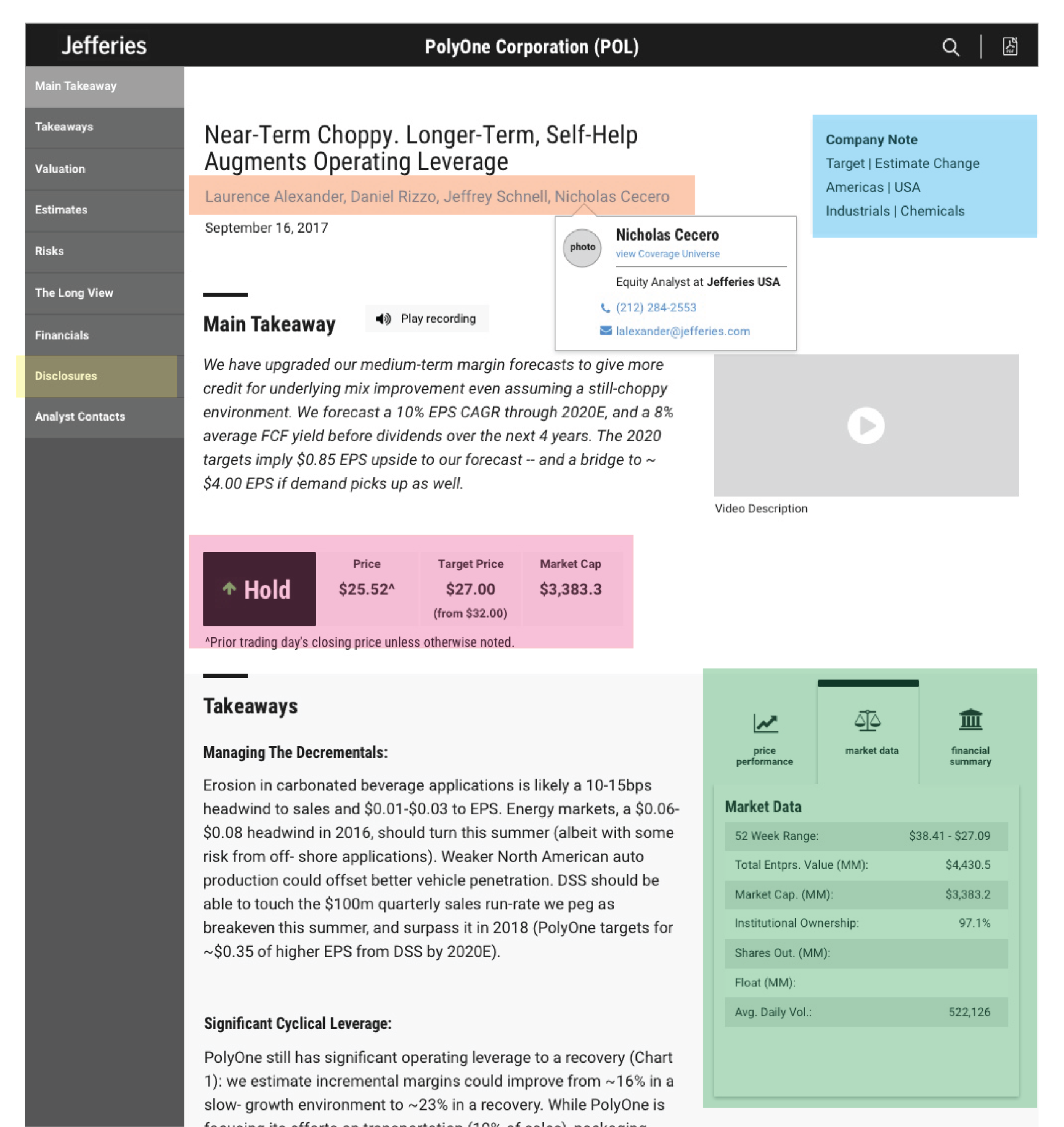Click analyst photo placeholder

point(583,248)
